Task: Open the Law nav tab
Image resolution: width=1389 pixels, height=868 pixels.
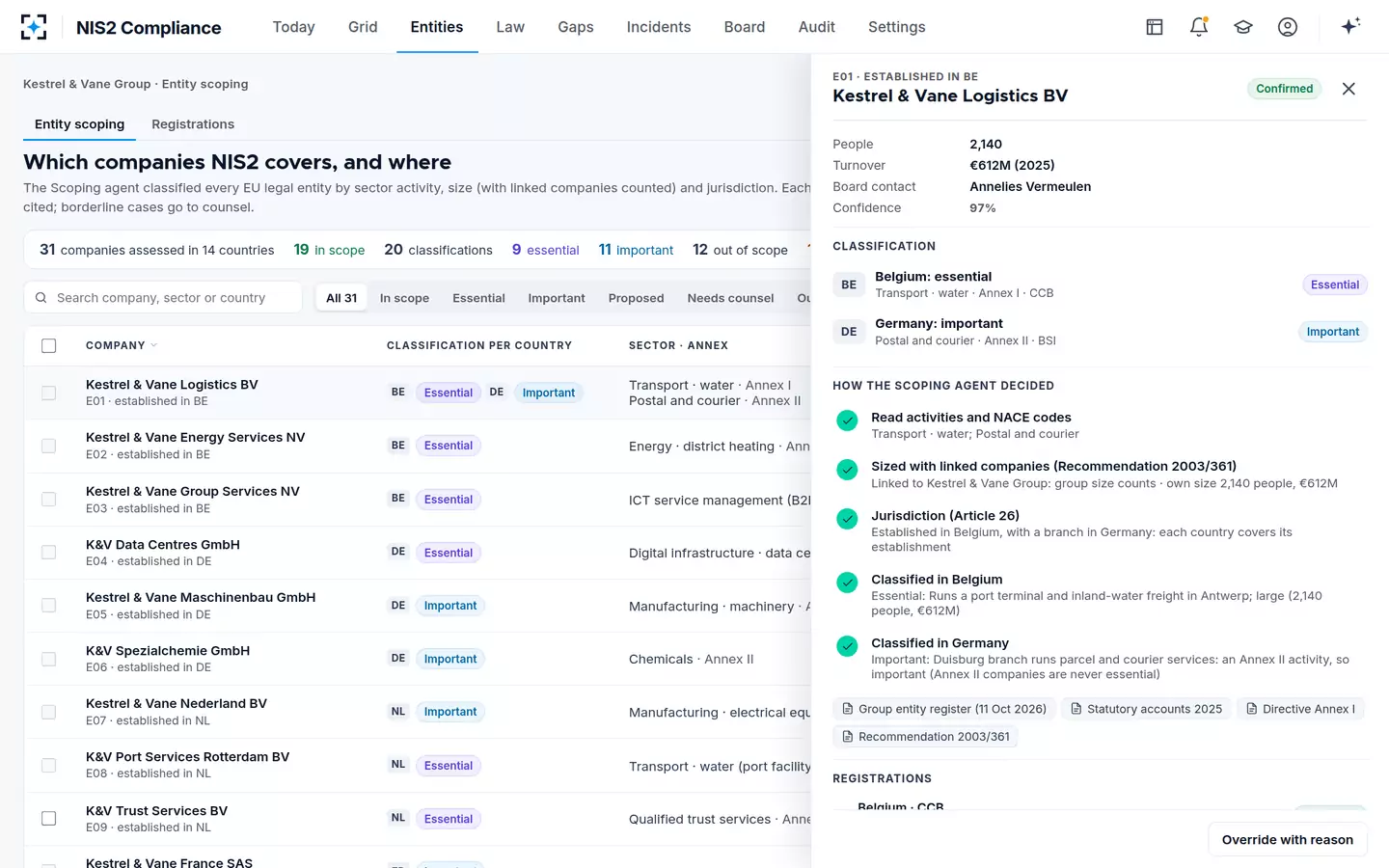Action: coord(510,27)
